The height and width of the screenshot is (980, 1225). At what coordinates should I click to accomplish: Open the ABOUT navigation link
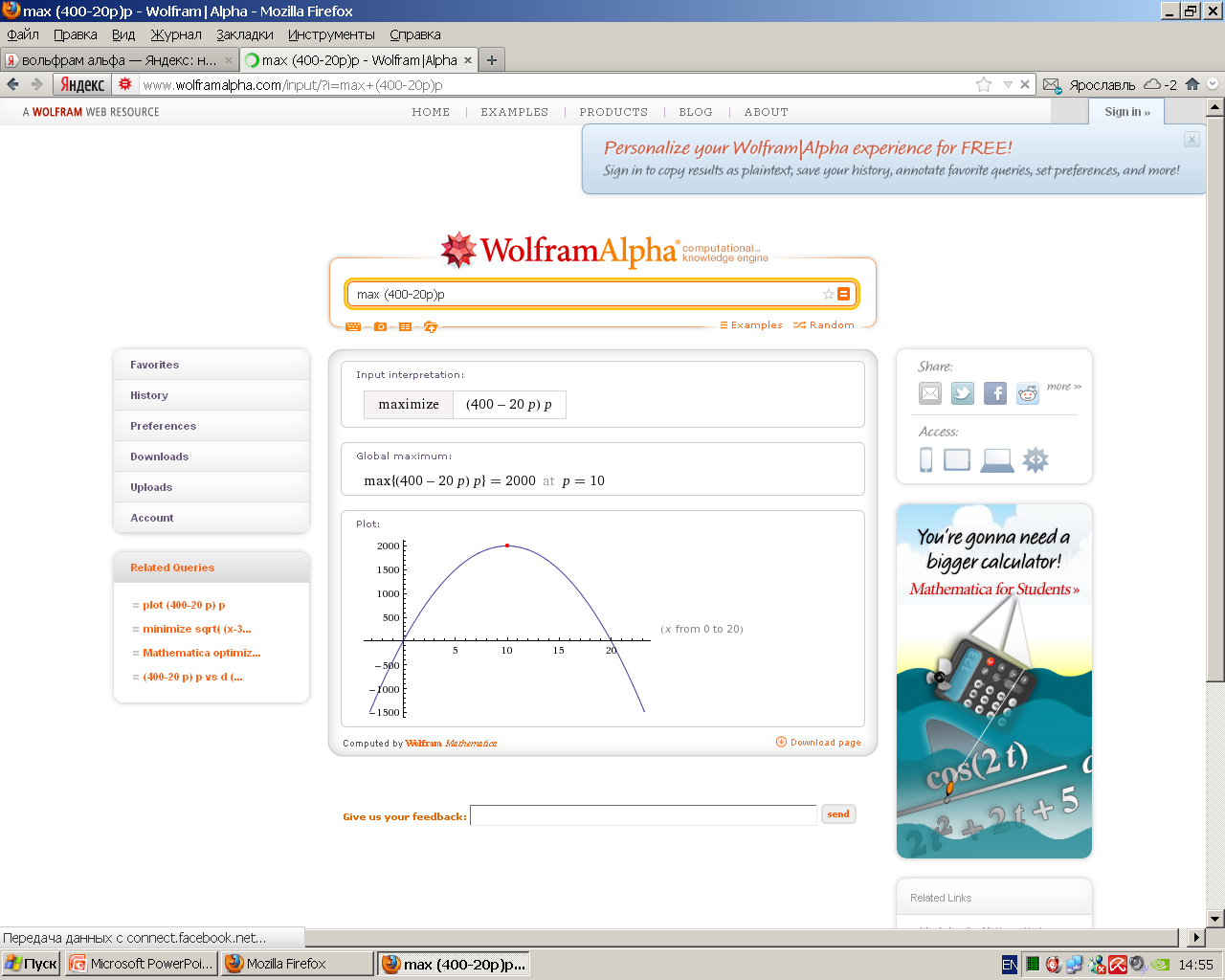click(767, 112)
